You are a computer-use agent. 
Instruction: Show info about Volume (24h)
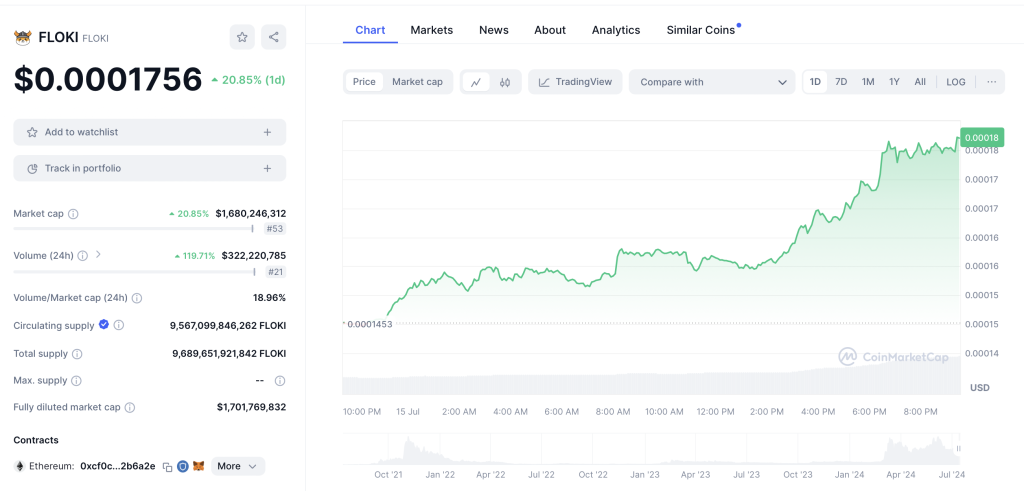pyautogui.click(x=82, y=255)
